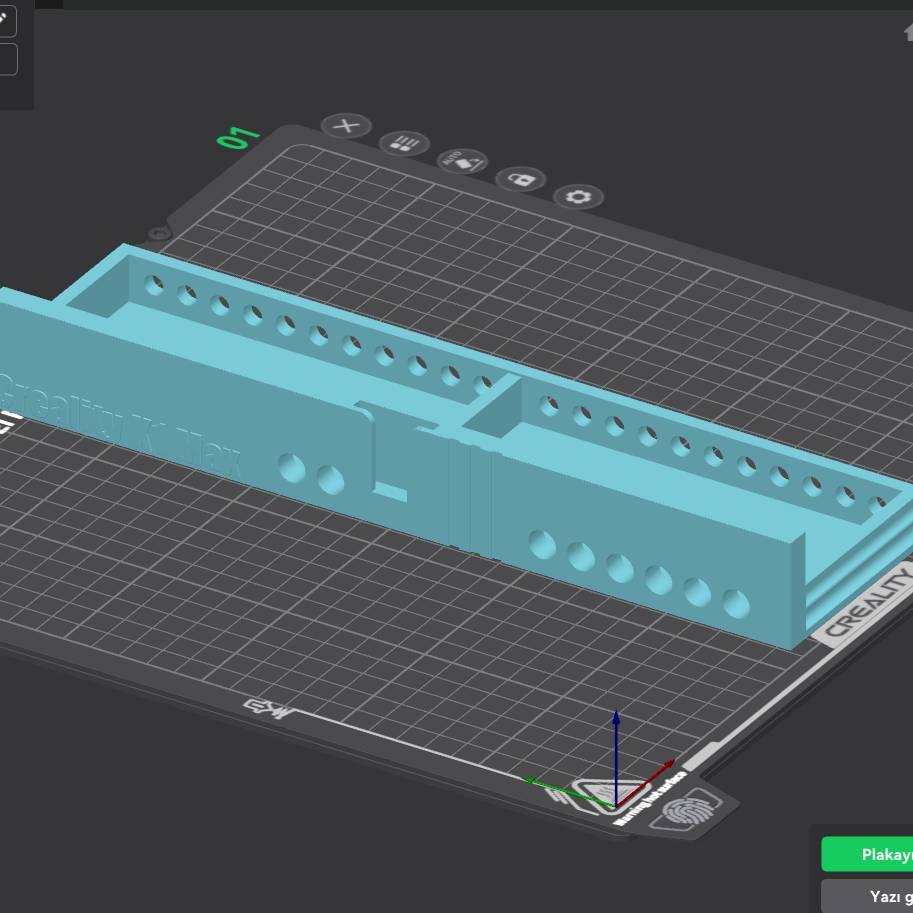Toggle the plate lock icon
The width and height of the screenshot is (913, 913).
point(520,179)
